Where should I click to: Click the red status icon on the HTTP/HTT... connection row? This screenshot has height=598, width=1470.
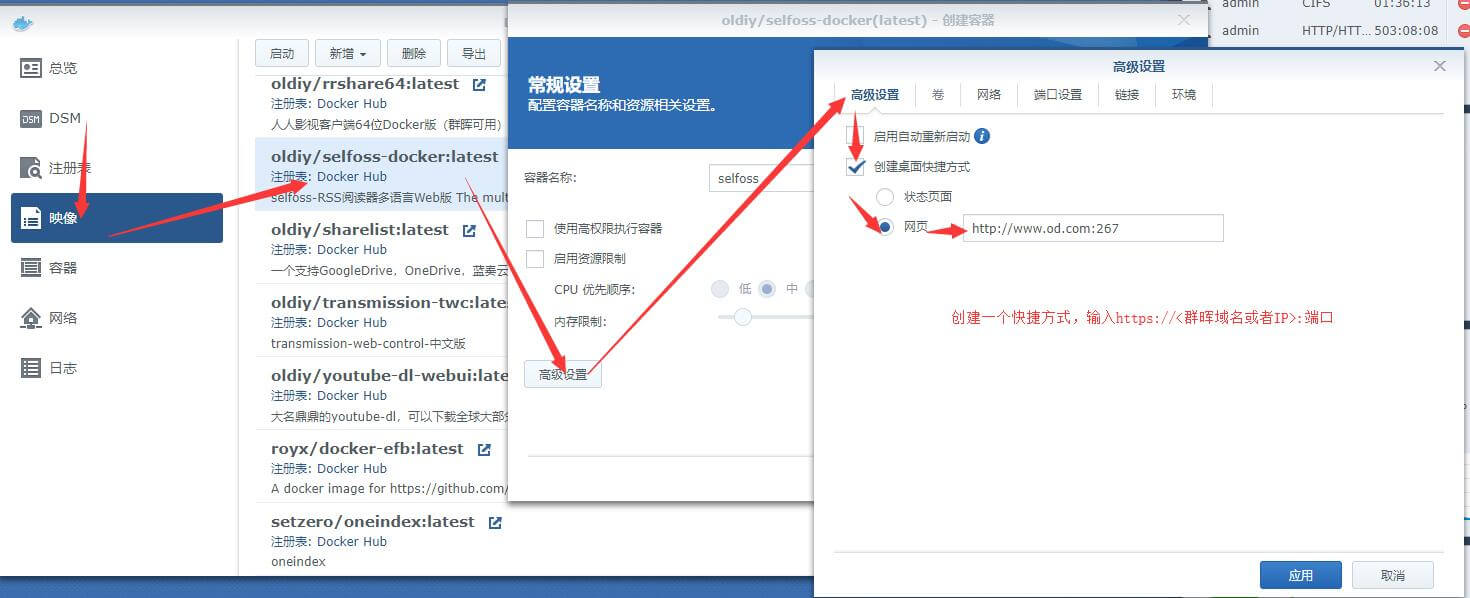click(x=1463, y=31)
